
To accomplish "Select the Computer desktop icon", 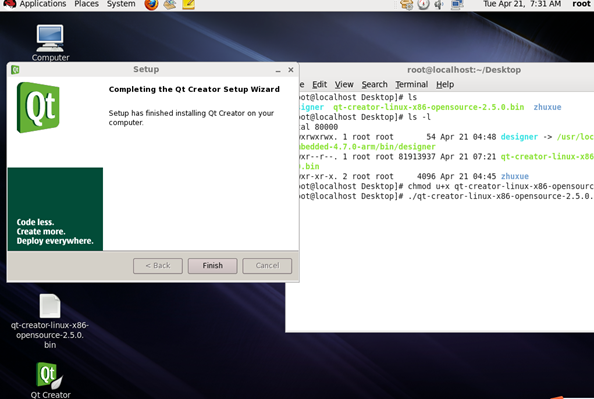I will pos(50,43).
